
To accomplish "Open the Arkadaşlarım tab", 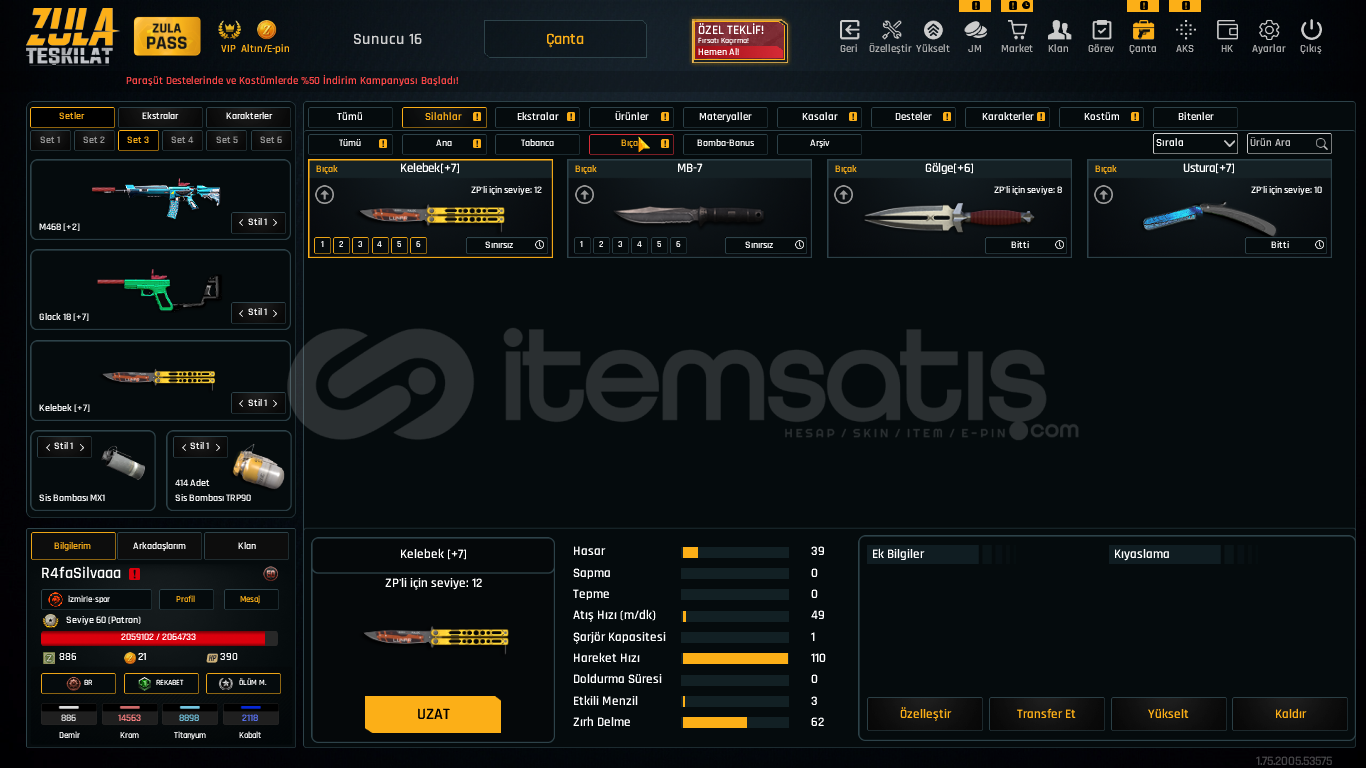I will pos(160,546).
